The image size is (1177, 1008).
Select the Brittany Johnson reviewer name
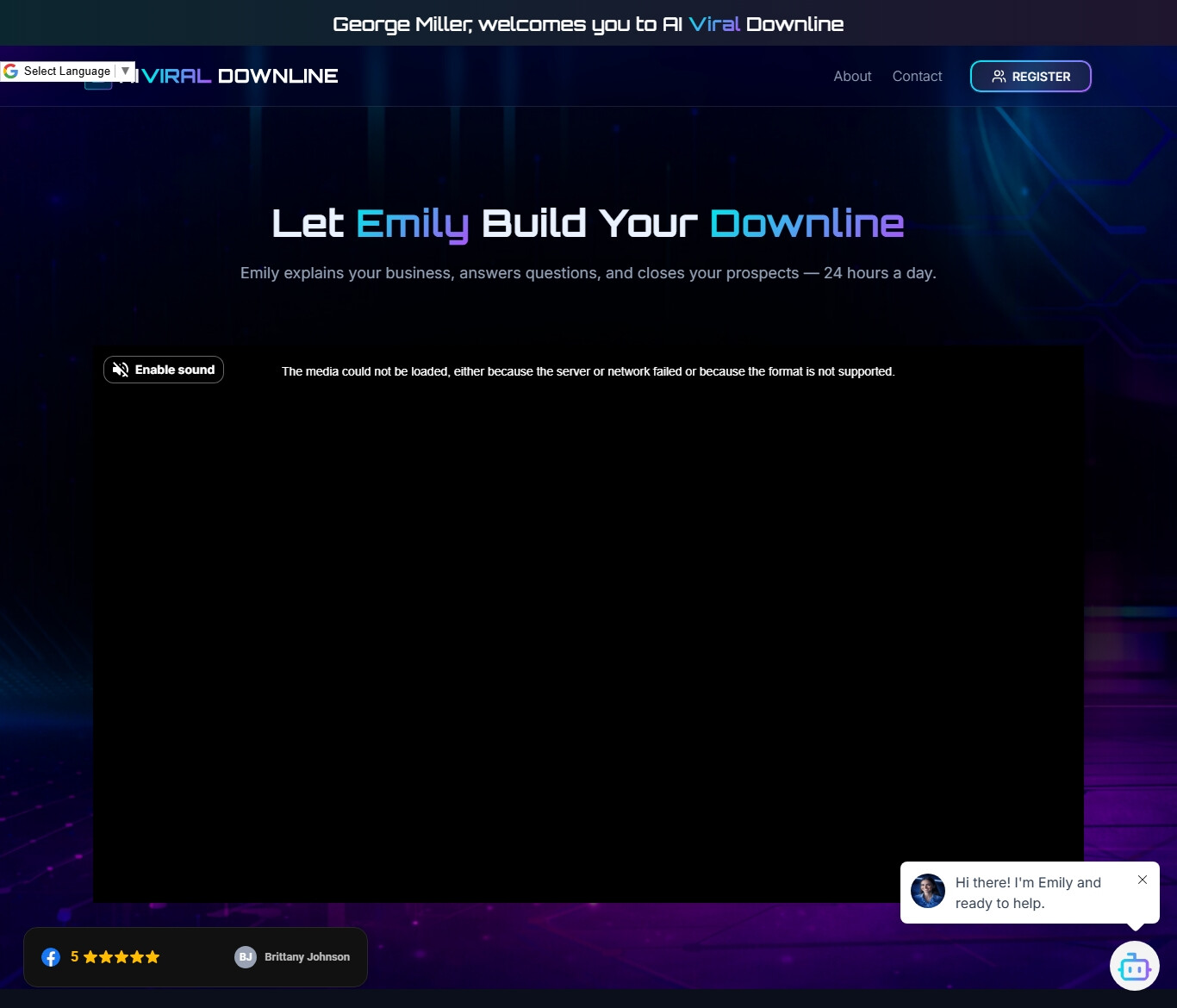pyautogui.click(x=307, y=957)
